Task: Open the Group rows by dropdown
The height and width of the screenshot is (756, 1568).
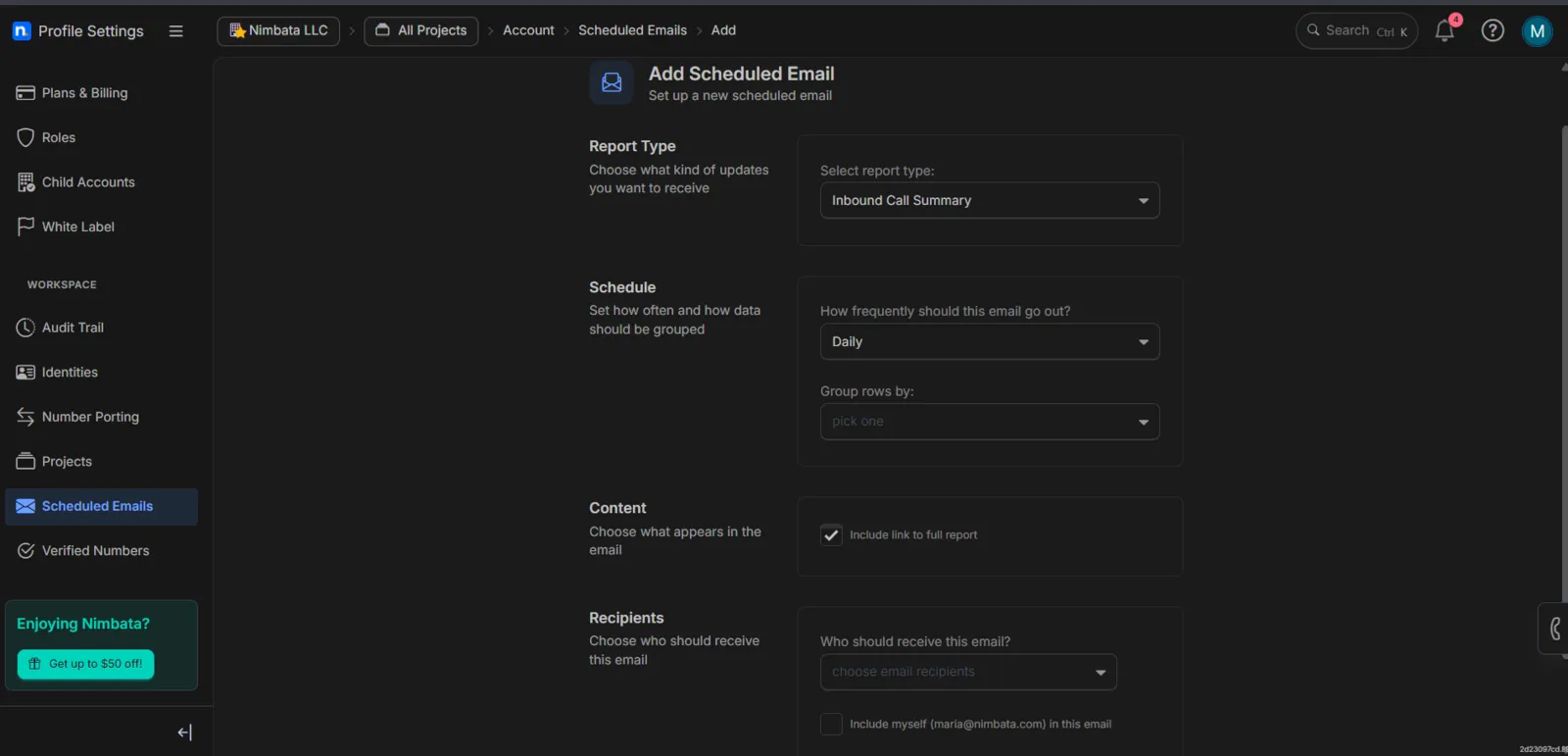Action: click(x=990, y=422)
